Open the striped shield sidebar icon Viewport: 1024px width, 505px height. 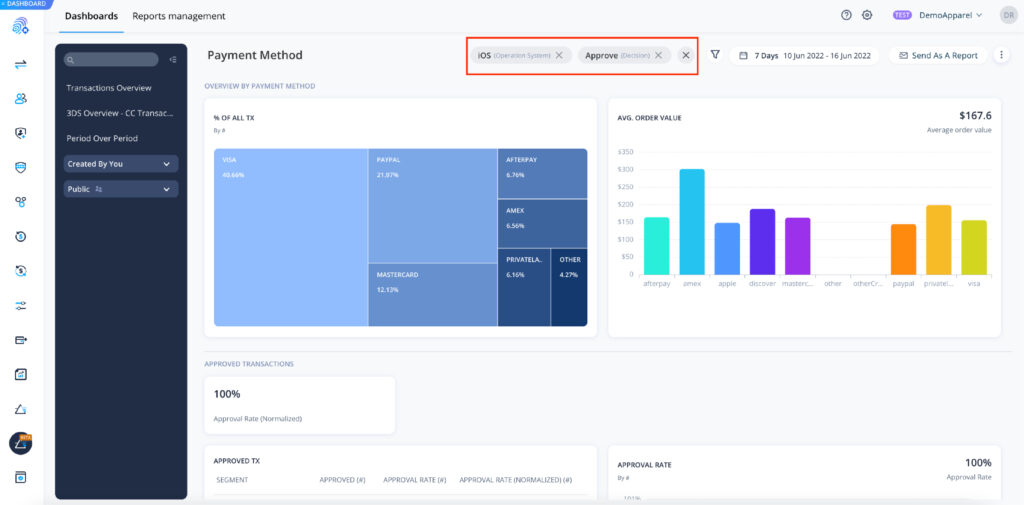[20, 168]
